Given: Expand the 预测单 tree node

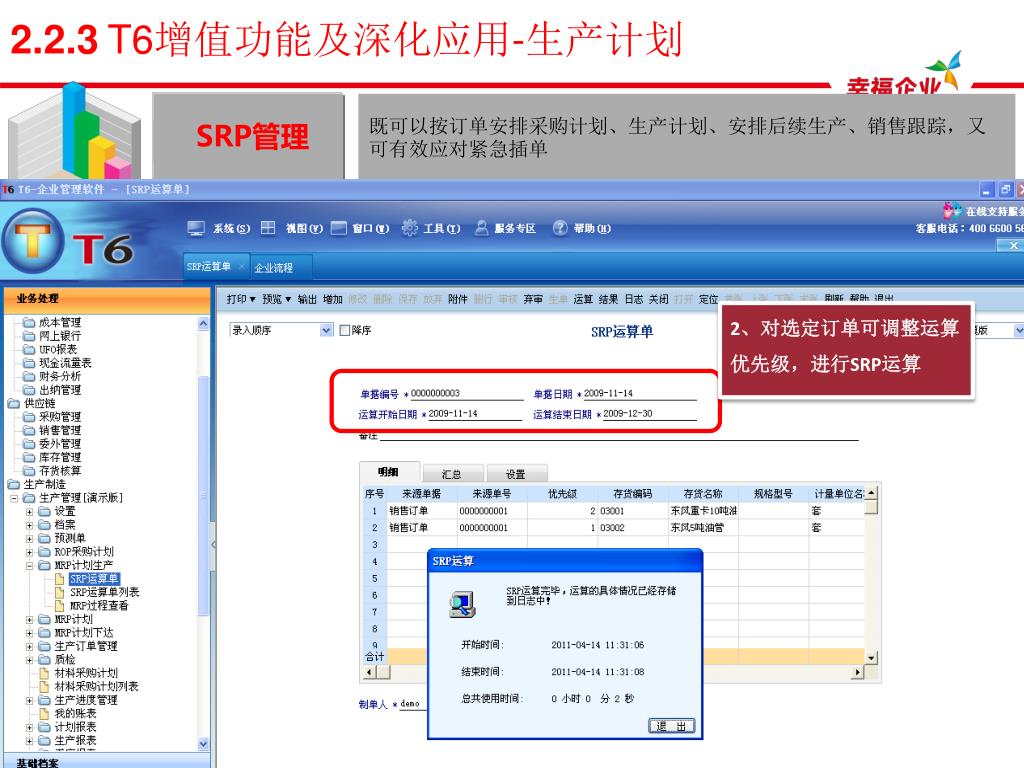Looking at the screenshot, I should tap(29, 539).
